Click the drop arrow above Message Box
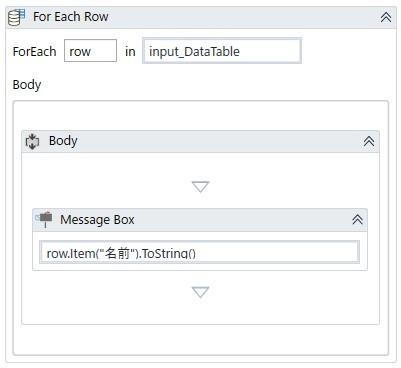This screenshot has height=368, width=401. click(200, 187)
